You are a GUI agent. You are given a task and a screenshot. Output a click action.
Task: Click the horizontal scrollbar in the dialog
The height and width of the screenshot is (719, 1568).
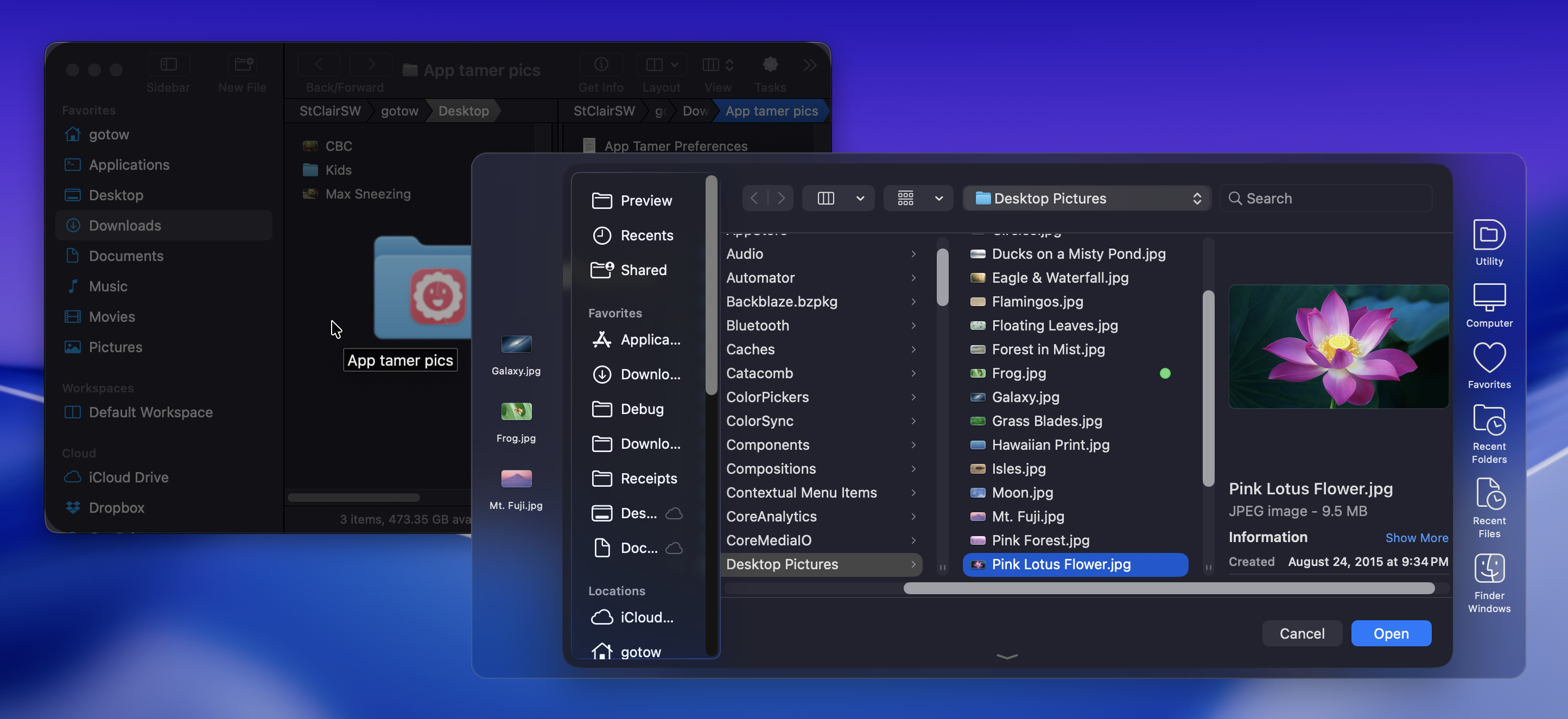click(x=1169, y=588)
